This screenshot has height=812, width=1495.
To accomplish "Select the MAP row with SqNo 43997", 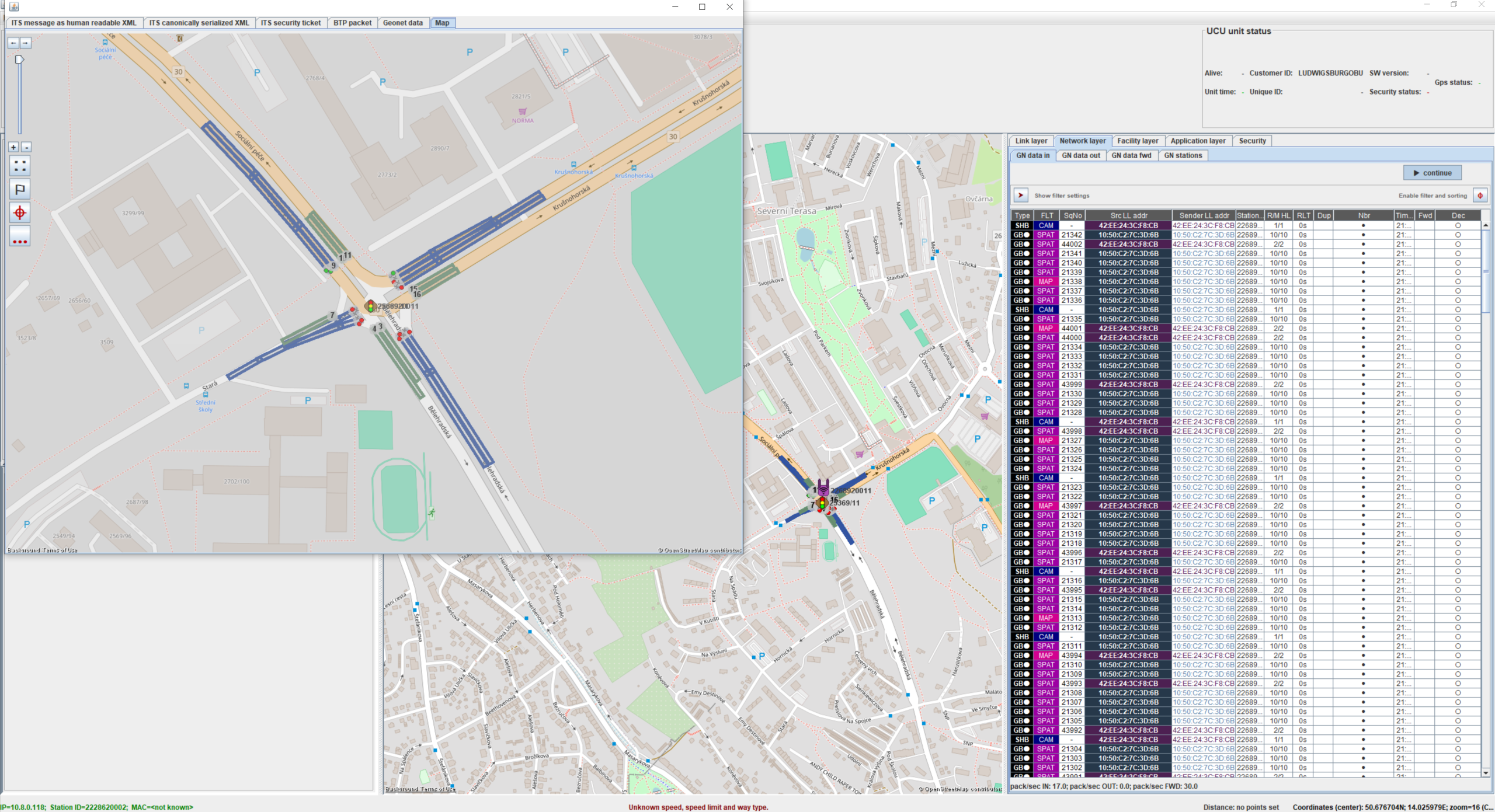I will click(x=1246, y=506).
